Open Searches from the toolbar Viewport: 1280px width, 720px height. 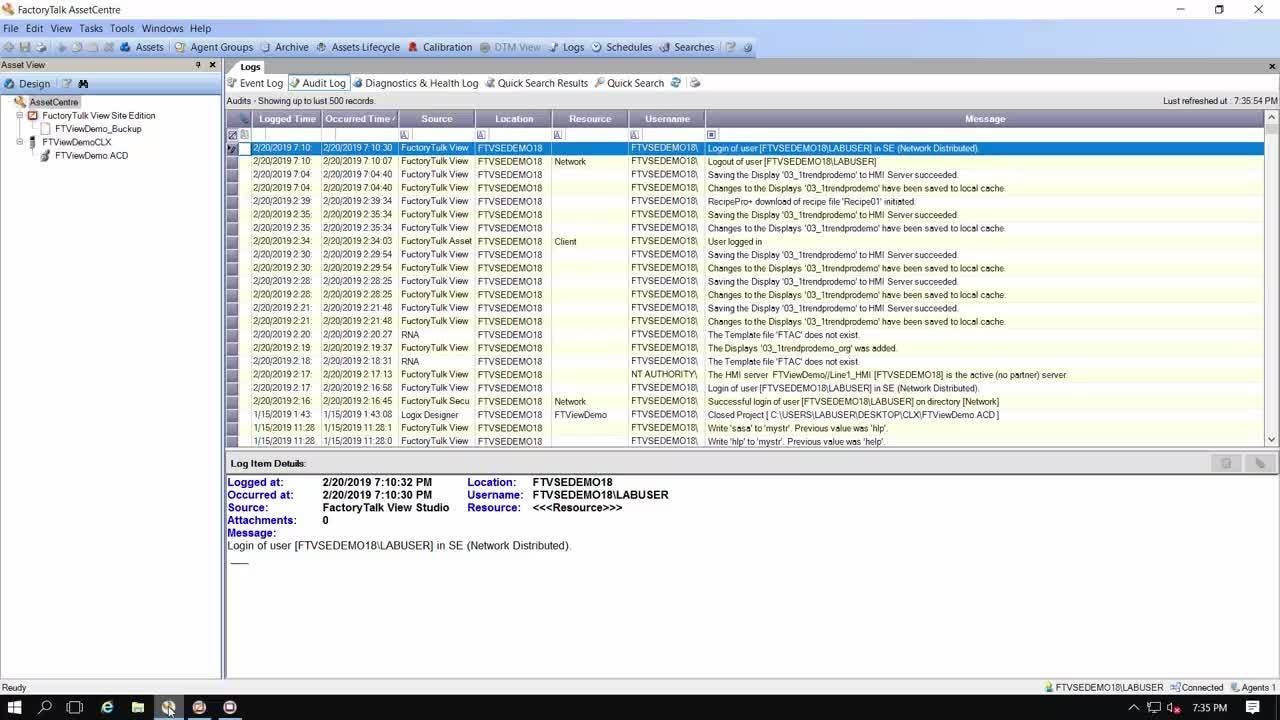pyautogui.click(x=686, y=47)
